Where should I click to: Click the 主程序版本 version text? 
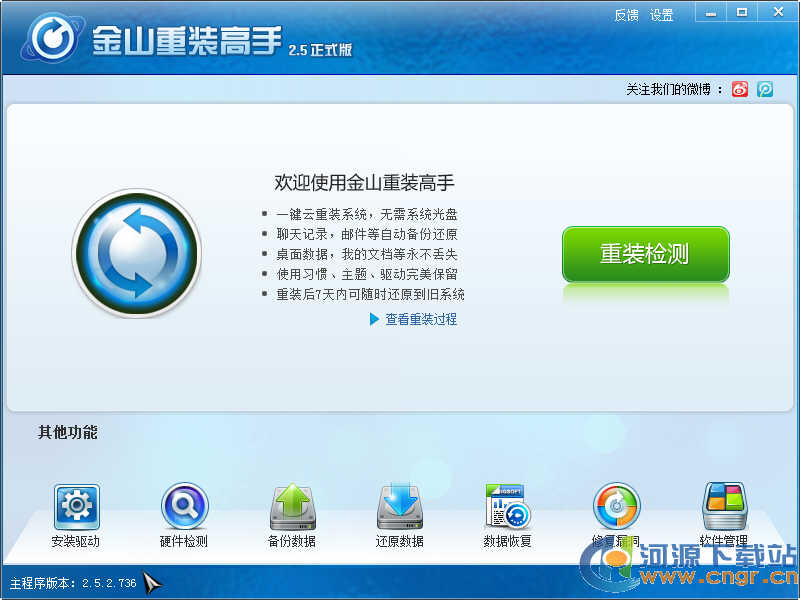point(73,583)
